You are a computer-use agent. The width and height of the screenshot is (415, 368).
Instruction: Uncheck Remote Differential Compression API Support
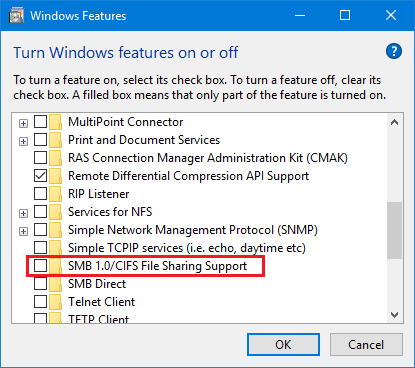pyautogui.click(x=40, y=176)
